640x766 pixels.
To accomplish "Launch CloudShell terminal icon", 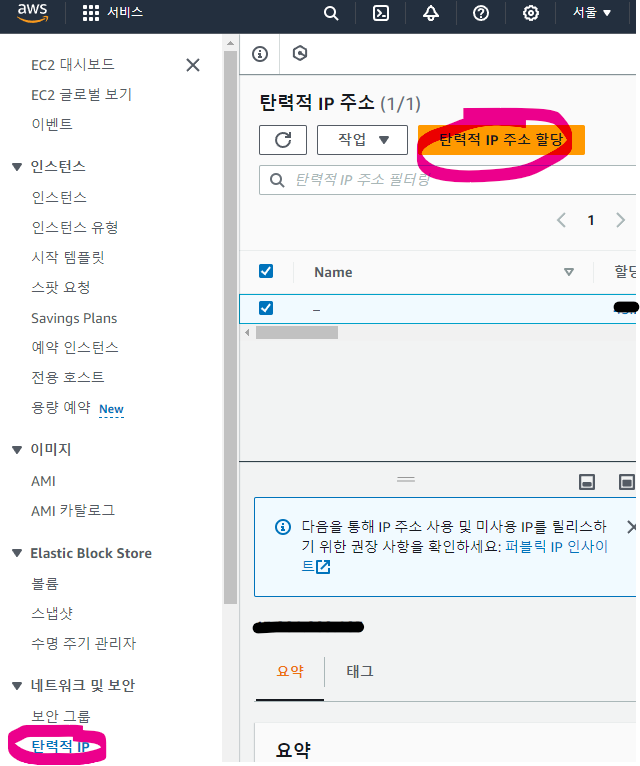I will (381, 13).
